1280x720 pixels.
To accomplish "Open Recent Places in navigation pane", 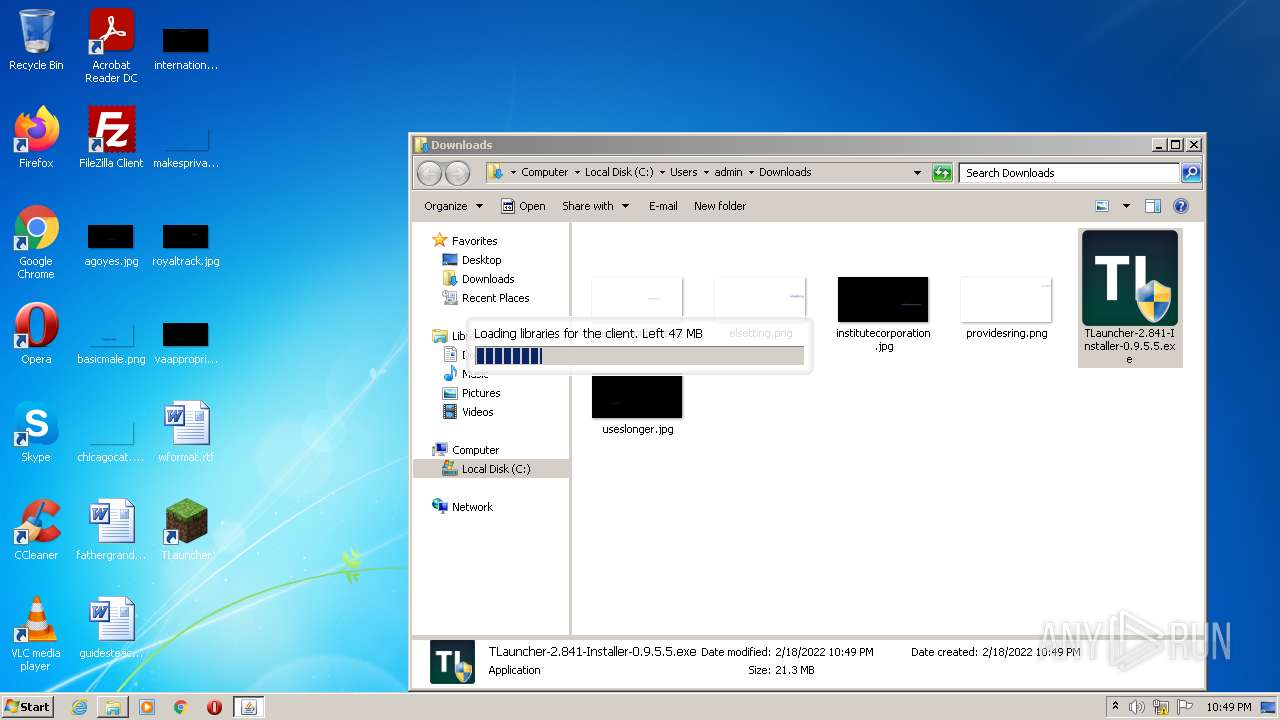I will click(495, 298).
